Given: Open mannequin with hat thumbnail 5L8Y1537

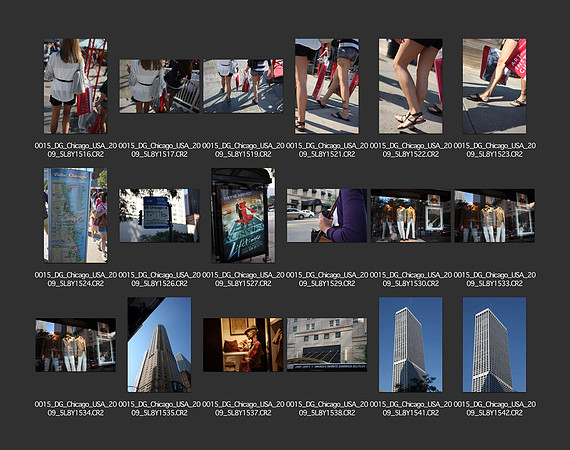Looking at the screenshot, I should [243, 345].
